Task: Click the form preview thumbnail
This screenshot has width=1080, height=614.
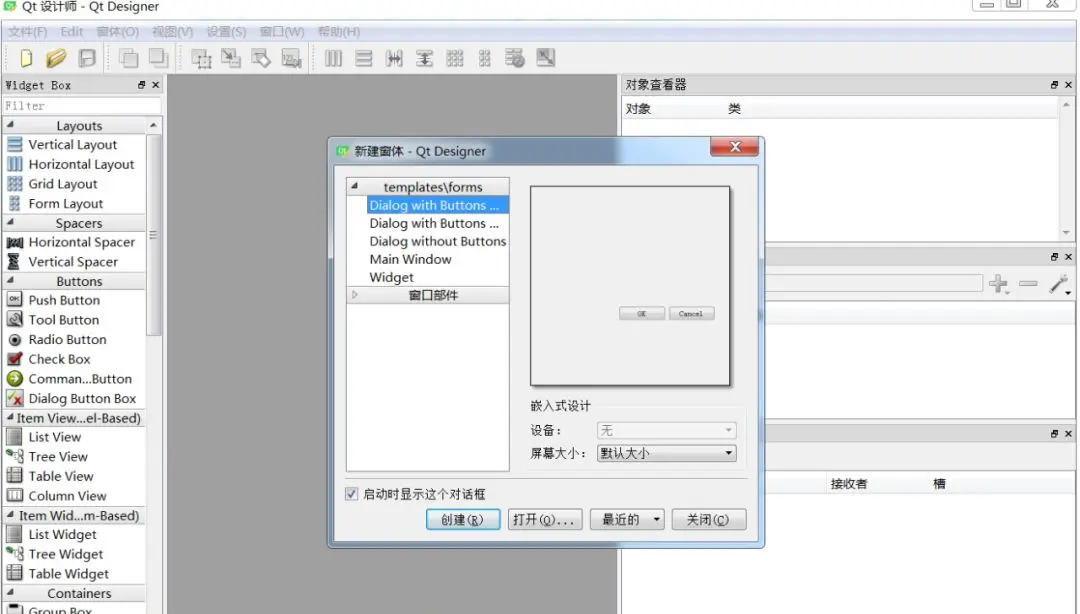Action: (x=630, y=286)
